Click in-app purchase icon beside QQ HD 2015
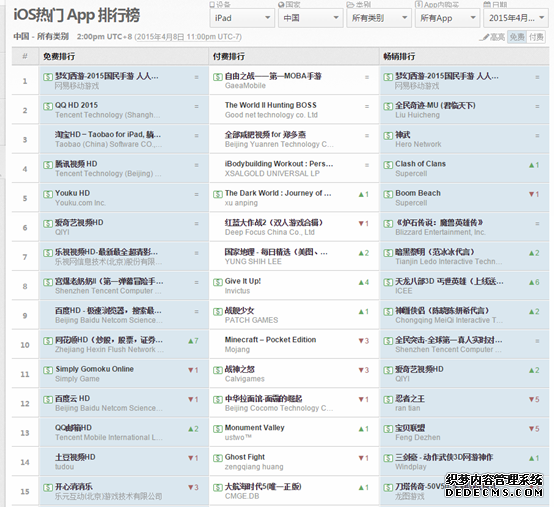The image size is (554, 507). pyautogui.click(x=48, y=106)
